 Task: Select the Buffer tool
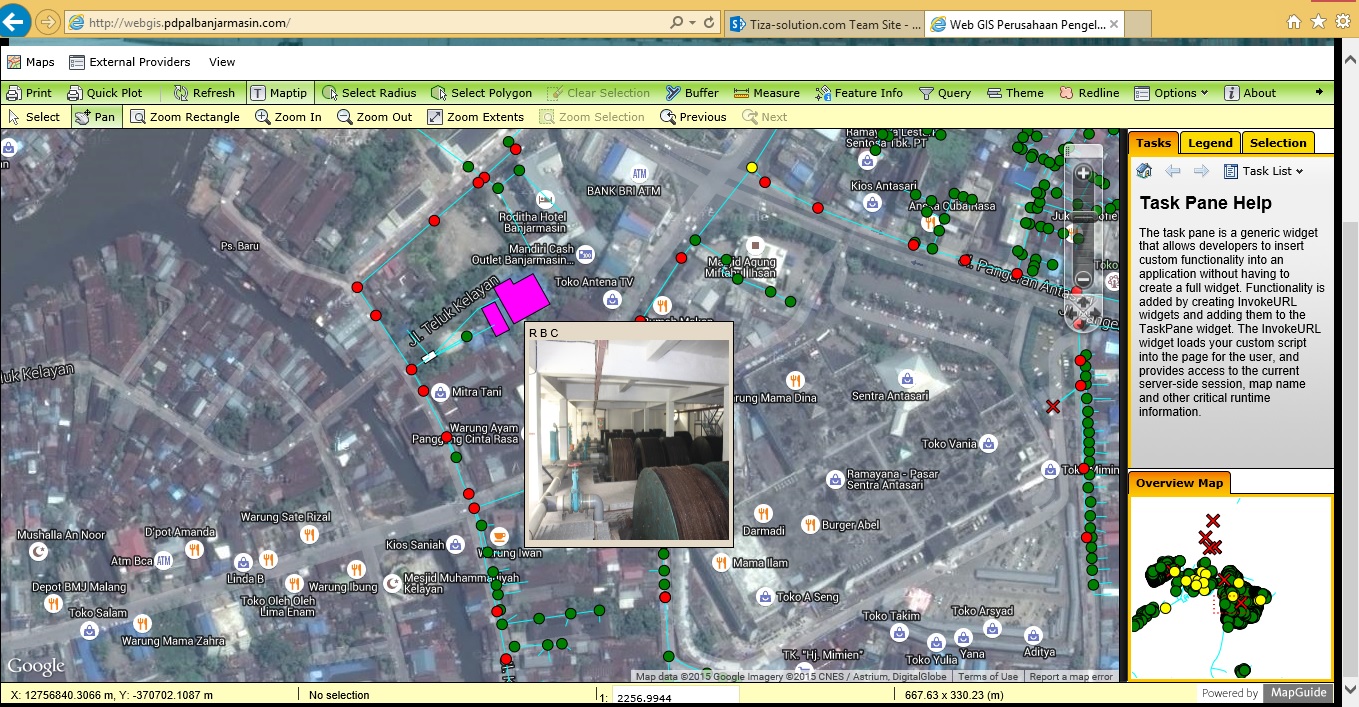coord(692,93)
